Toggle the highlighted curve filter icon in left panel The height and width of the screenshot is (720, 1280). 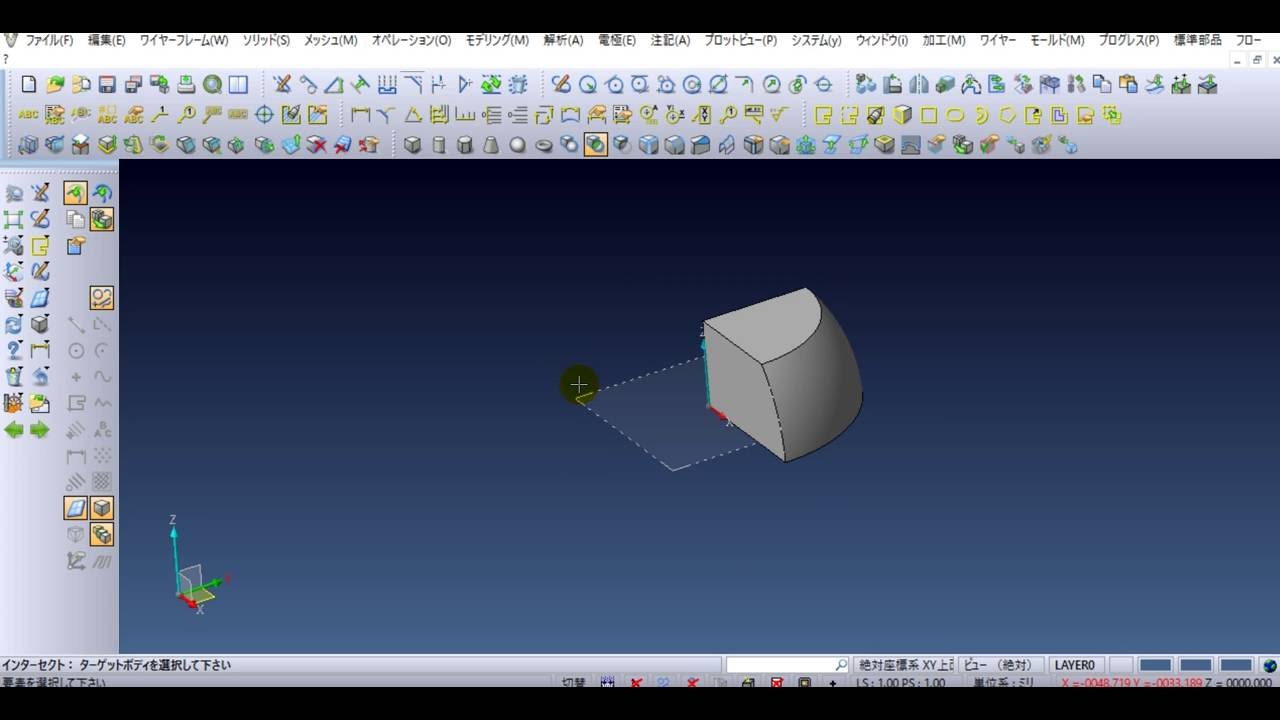[x=101, y=297]
